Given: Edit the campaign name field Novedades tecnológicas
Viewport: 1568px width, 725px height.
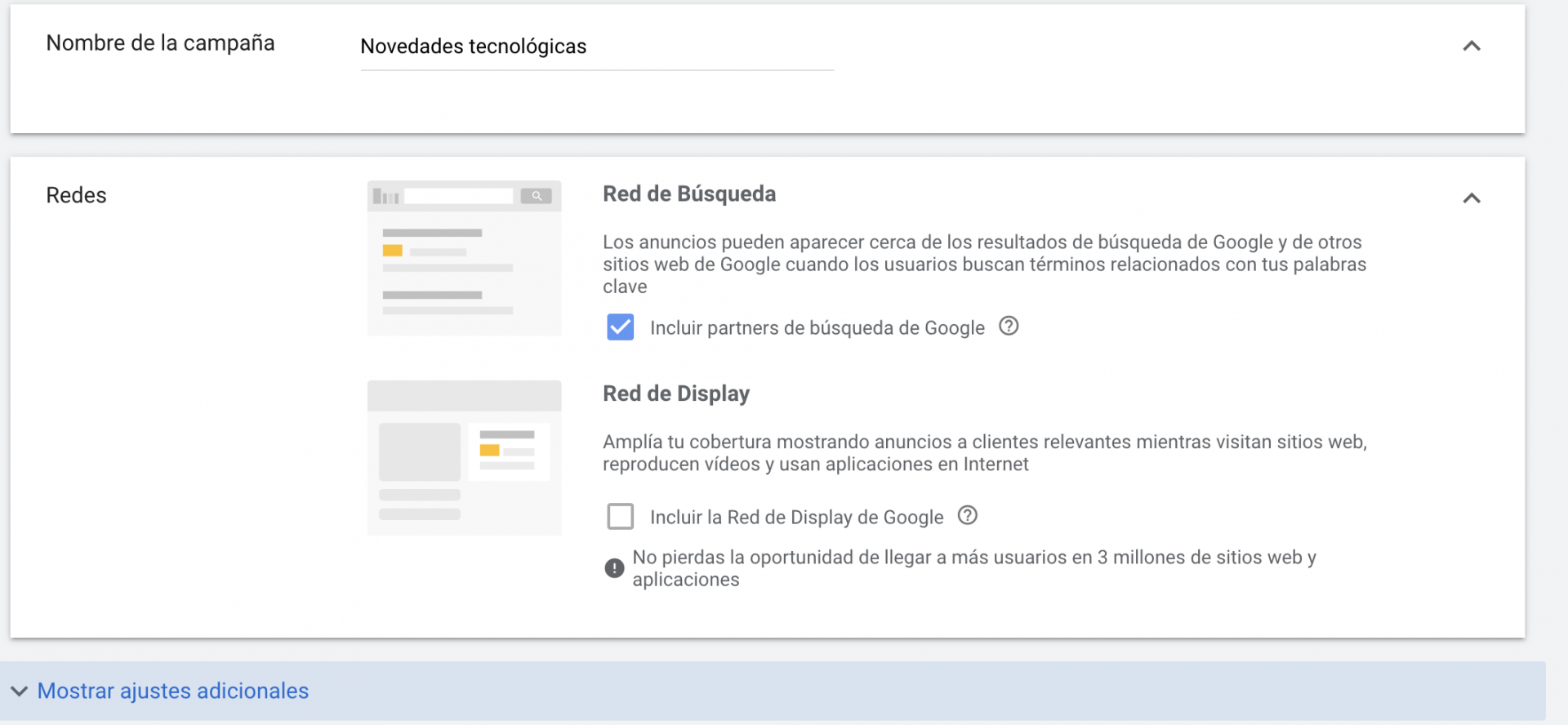Looking at the screenshot, I should coord(597,47).
